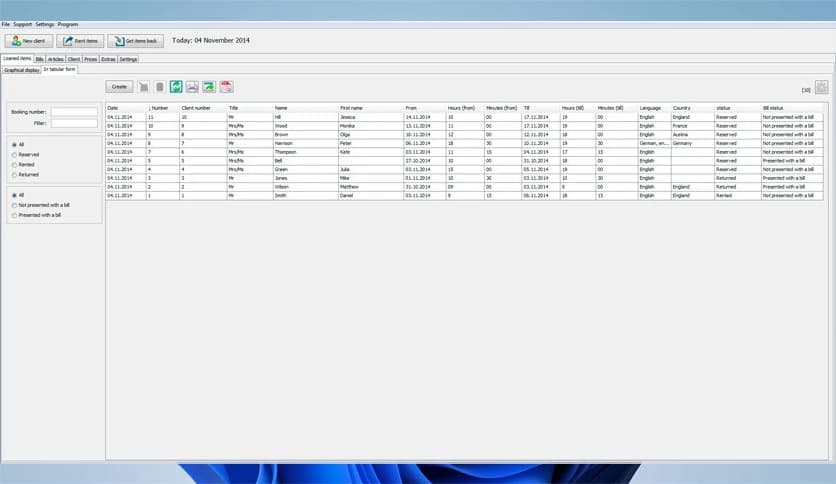The height and width of the screenshot is (484, 836).
Task: Select the Rented radio button filter
Action: click(x=14, y=165)
